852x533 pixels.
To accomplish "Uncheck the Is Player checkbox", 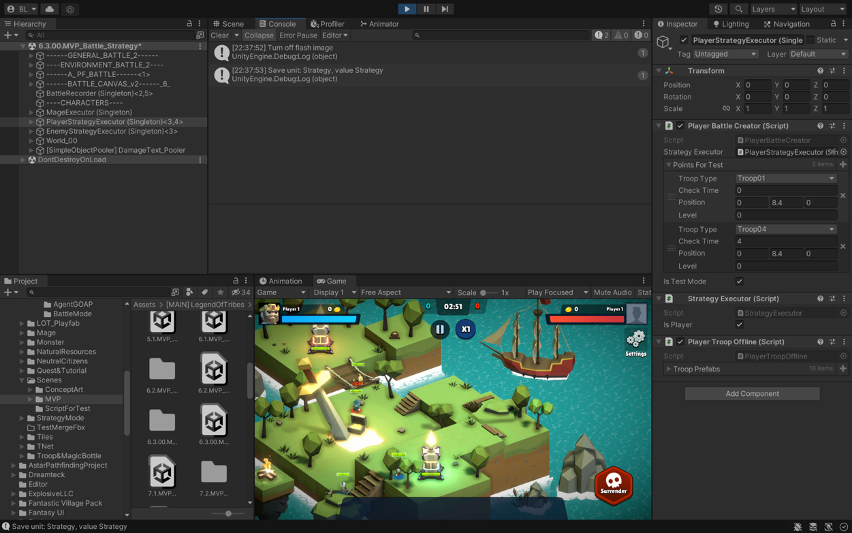I will pos(739,325).
